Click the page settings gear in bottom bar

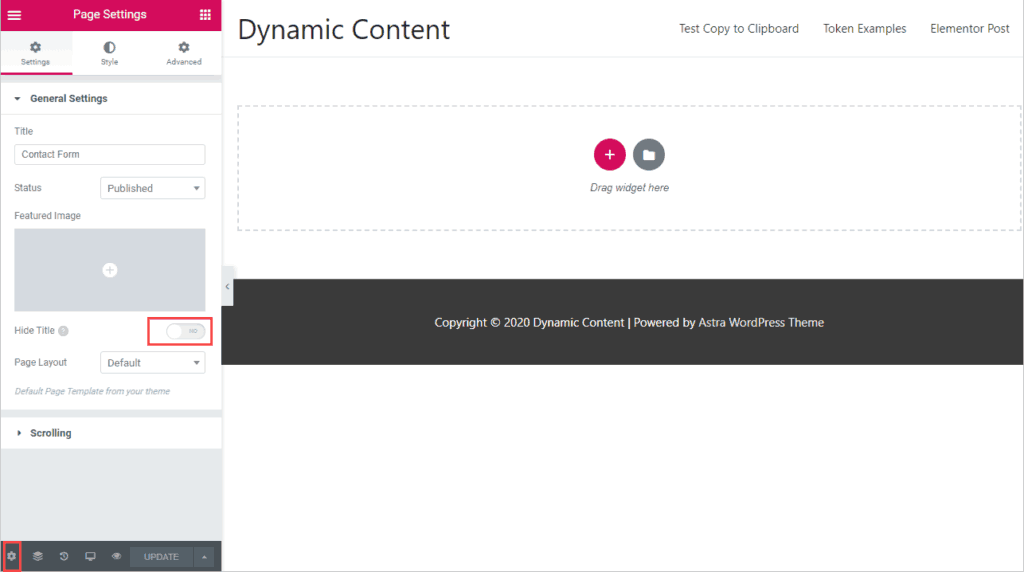12,556
